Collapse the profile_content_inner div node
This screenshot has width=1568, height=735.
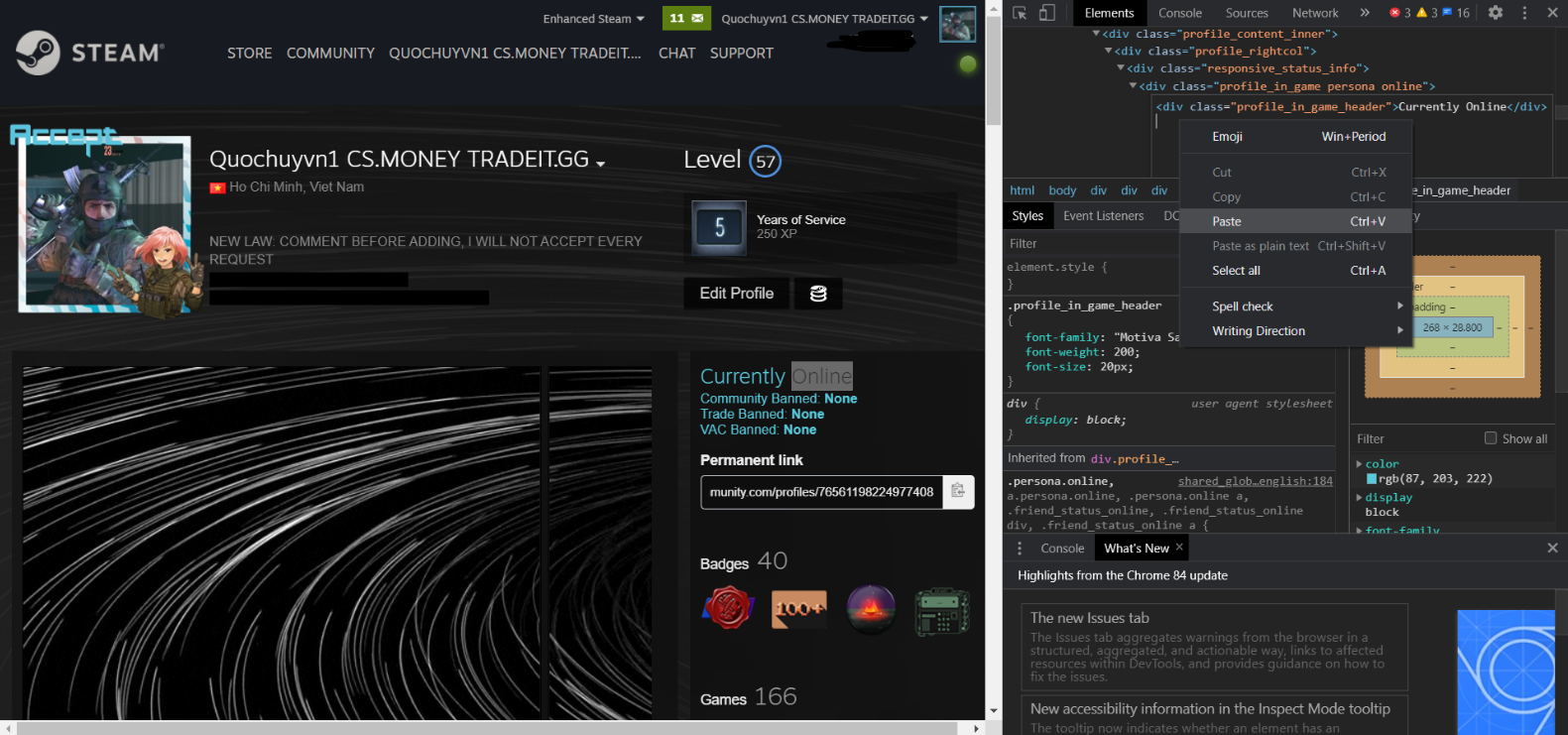[1096, 34]
